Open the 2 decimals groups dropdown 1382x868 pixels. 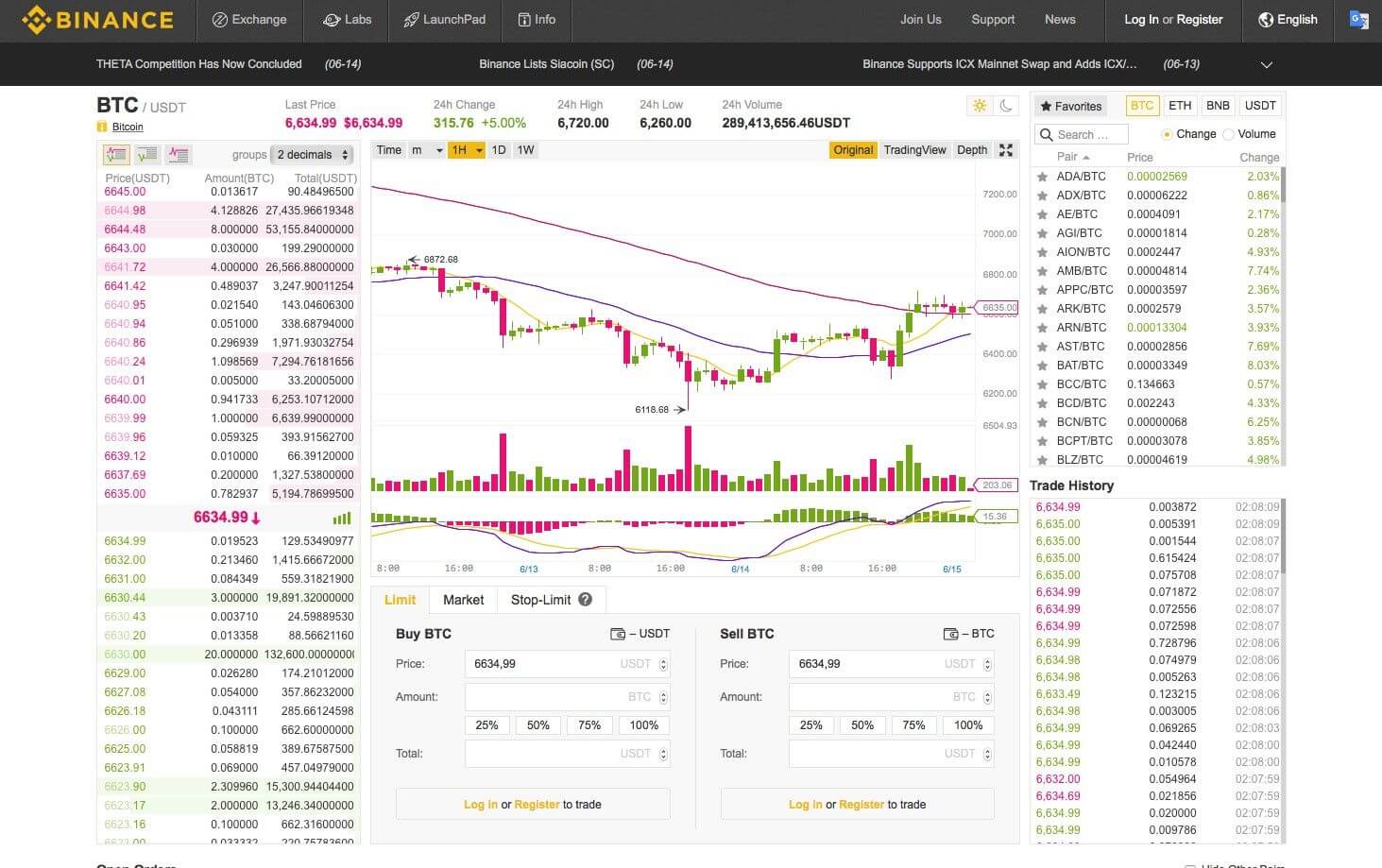pos(312,154)
